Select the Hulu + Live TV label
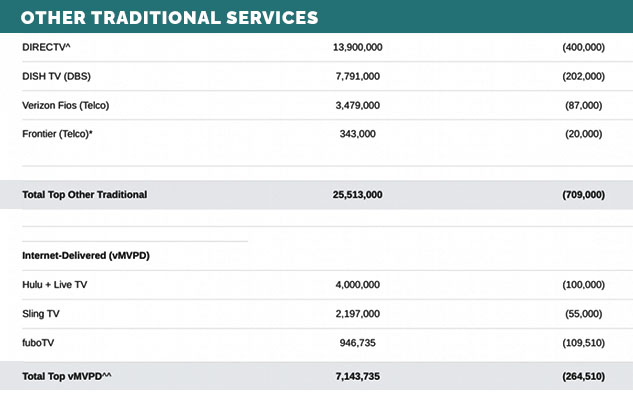Screen dimensions: 633x394 pyautogui.click(x=54, y=285)
